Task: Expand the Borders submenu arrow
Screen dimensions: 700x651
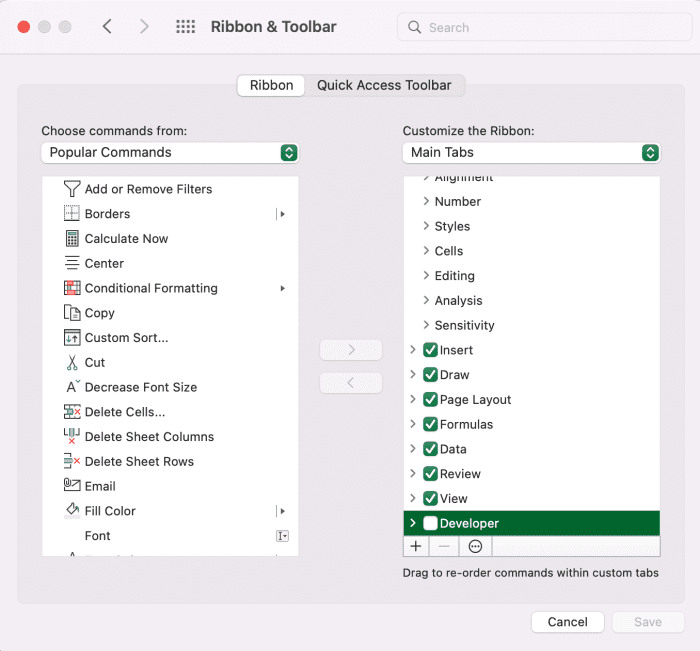Action: click(282, 214)
